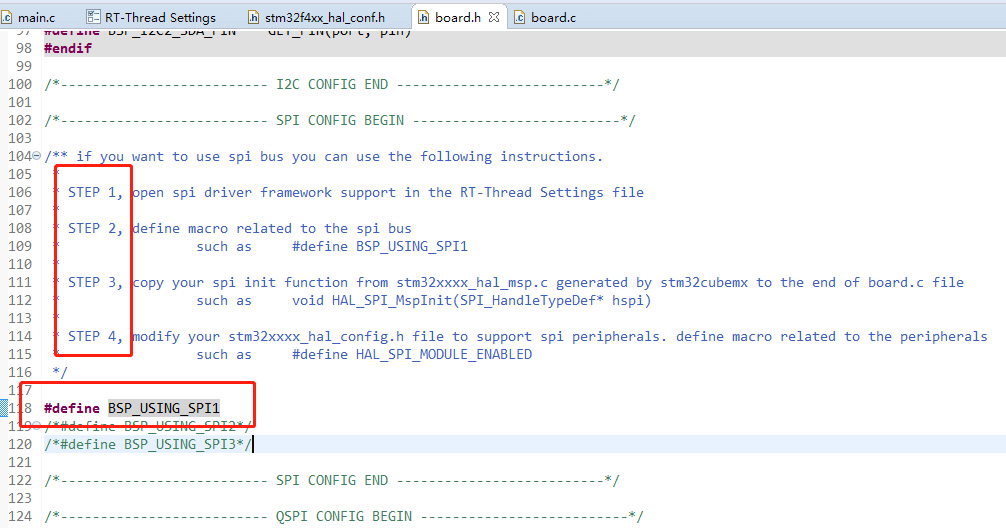Click the RT-Thread Settings tab icon
Image resolution: width=1006 pixels, height=528 pixels.
pos(93,17)
